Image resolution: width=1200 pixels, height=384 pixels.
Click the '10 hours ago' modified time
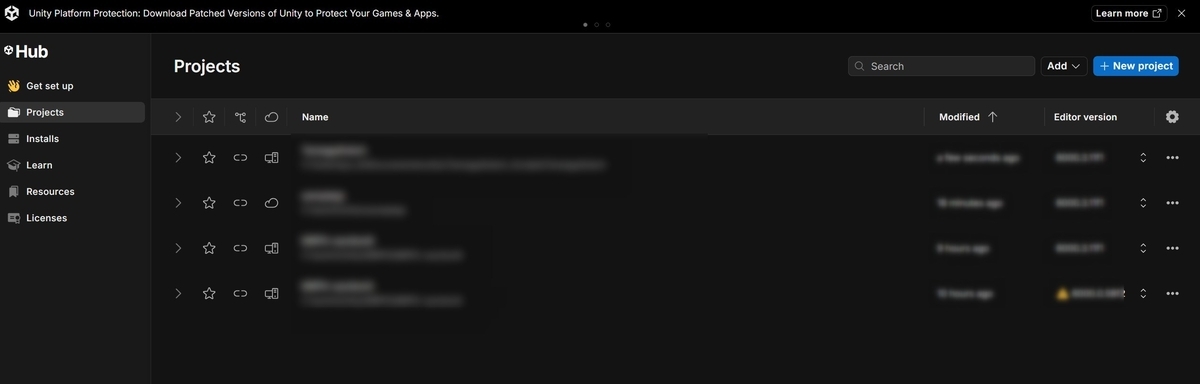(965, 294)
